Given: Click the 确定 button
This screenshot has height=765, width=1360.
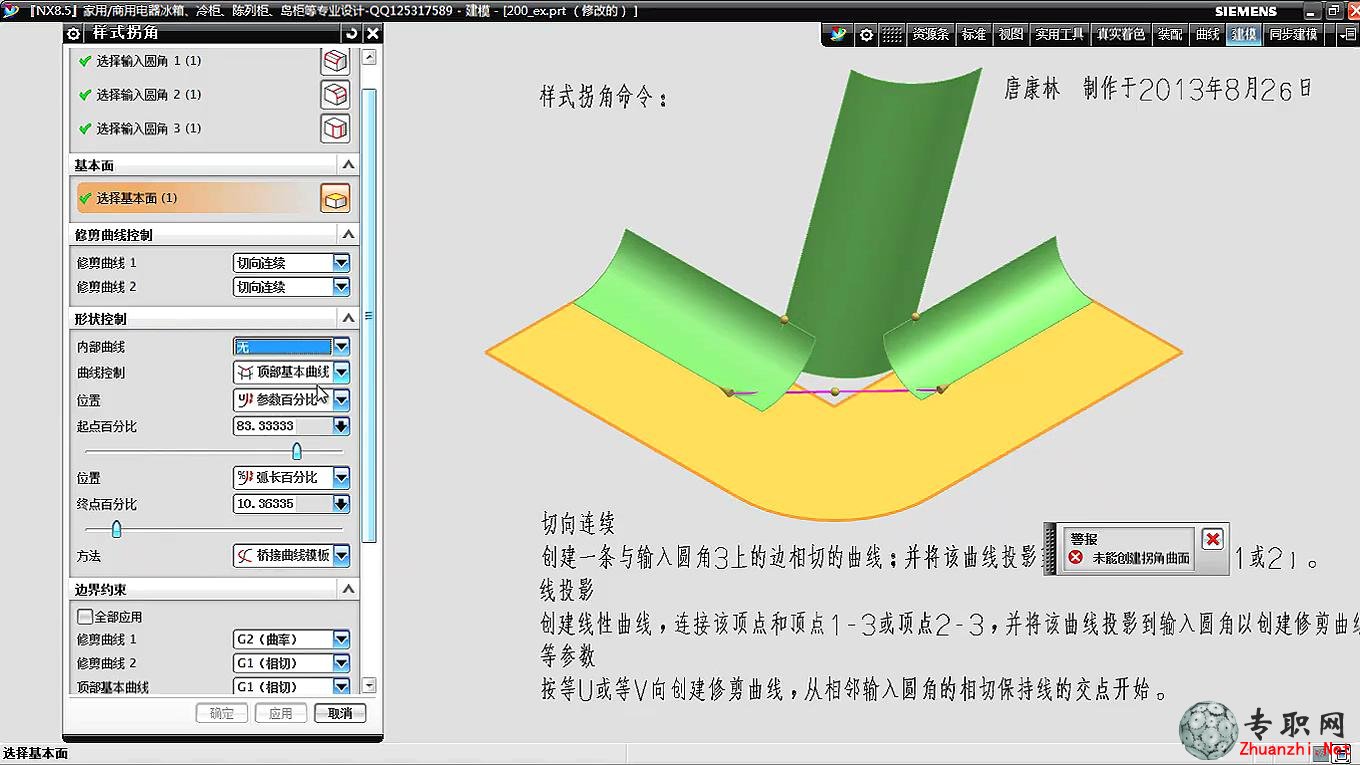Looking at the screenshot, I should click(x=221, y=713).
